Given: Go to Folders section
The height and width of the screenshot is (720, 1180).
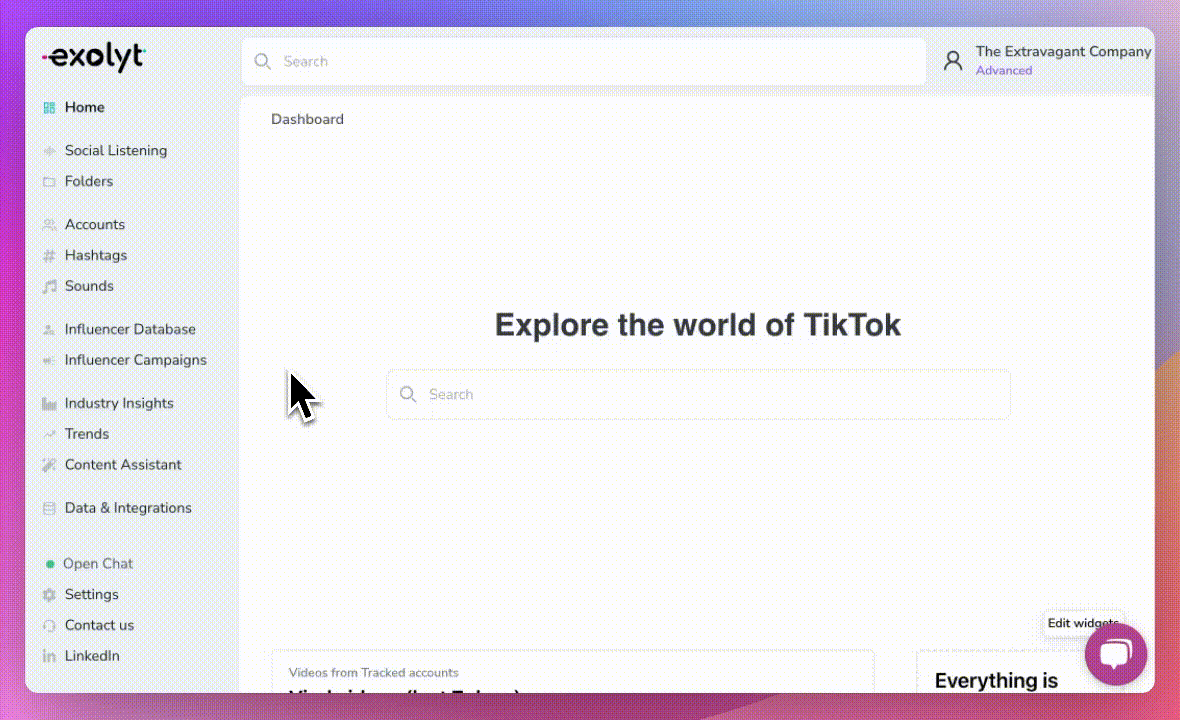Looking at the screenshot, I should 89,181.
